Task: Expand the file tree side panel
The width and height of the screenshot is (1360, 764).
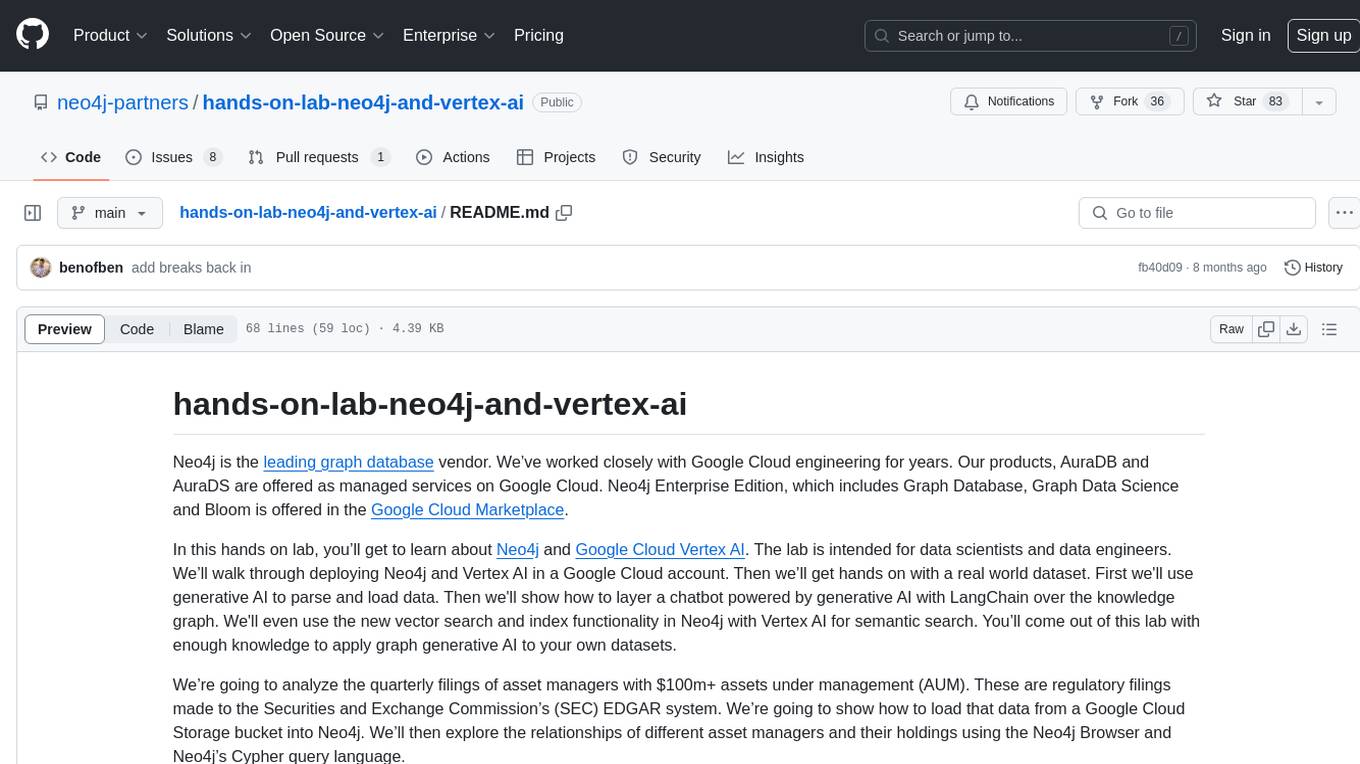Action: [33, 213]
